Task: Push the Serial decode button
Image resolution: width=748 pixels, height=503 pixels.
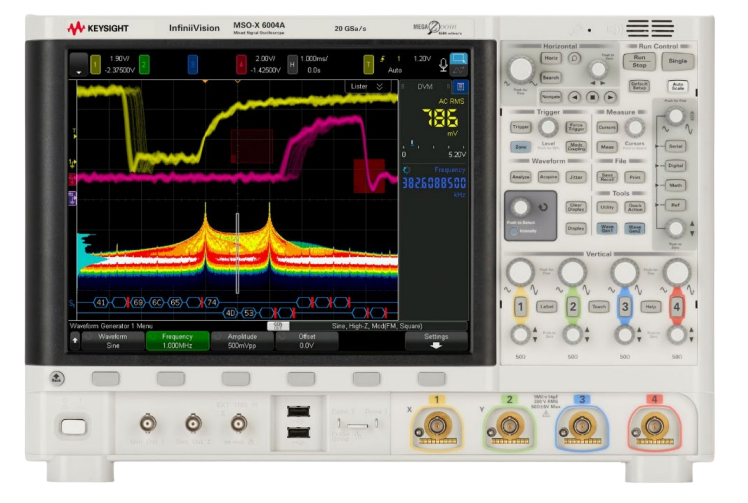Action: 675,146
